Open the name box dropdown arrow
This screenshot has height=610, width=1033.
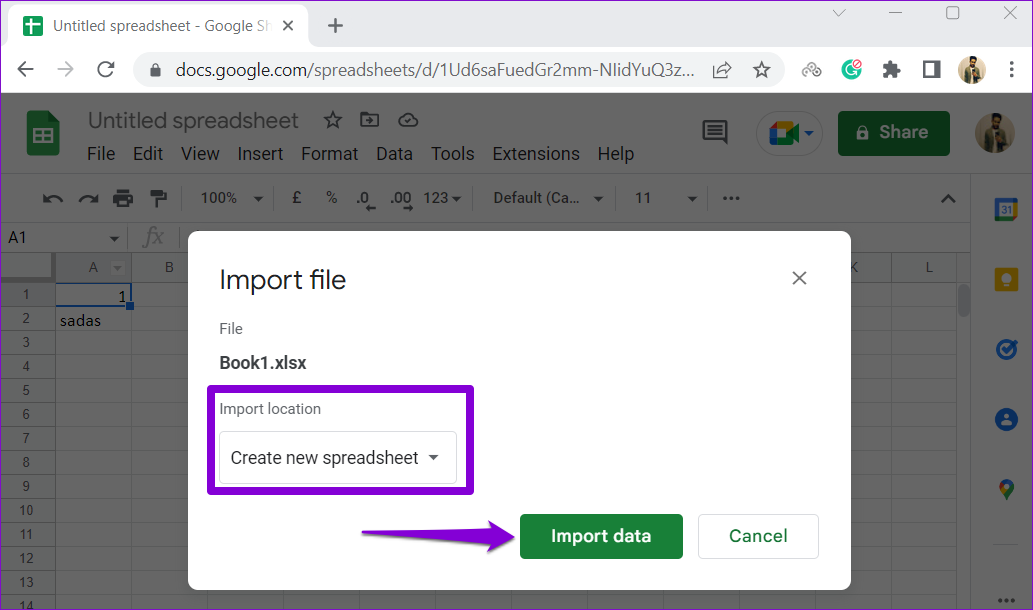tap(114, 238)
